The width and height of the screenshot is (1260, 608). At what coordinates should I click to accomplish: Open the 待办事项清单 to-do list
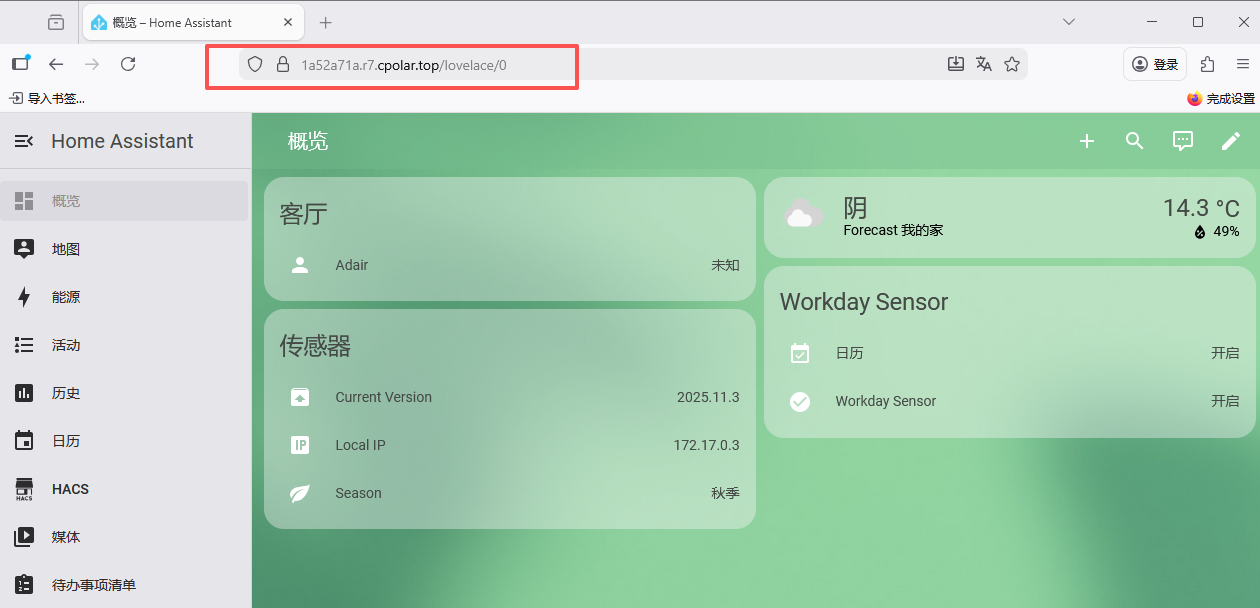point(125,585)
